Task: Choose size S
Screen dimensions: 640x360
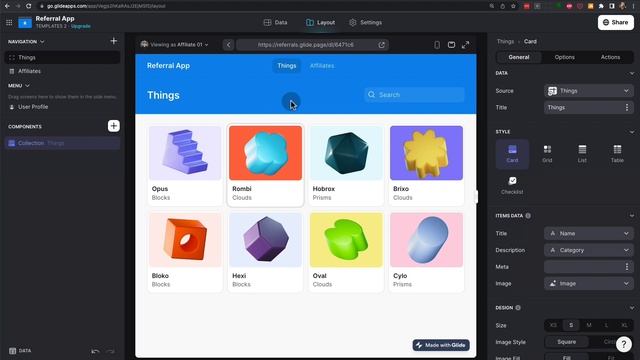Action: (571, 325)
